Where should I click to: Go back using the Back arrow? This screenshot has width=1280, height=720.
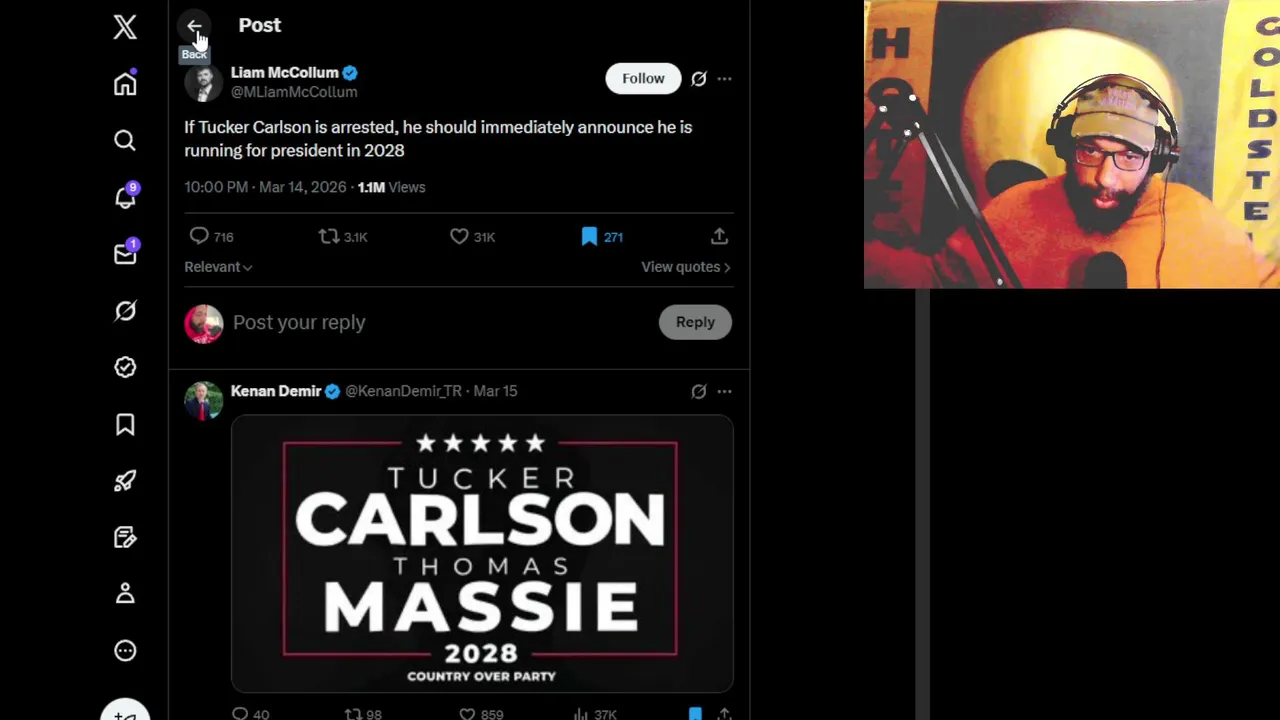(x=194, y=26)
